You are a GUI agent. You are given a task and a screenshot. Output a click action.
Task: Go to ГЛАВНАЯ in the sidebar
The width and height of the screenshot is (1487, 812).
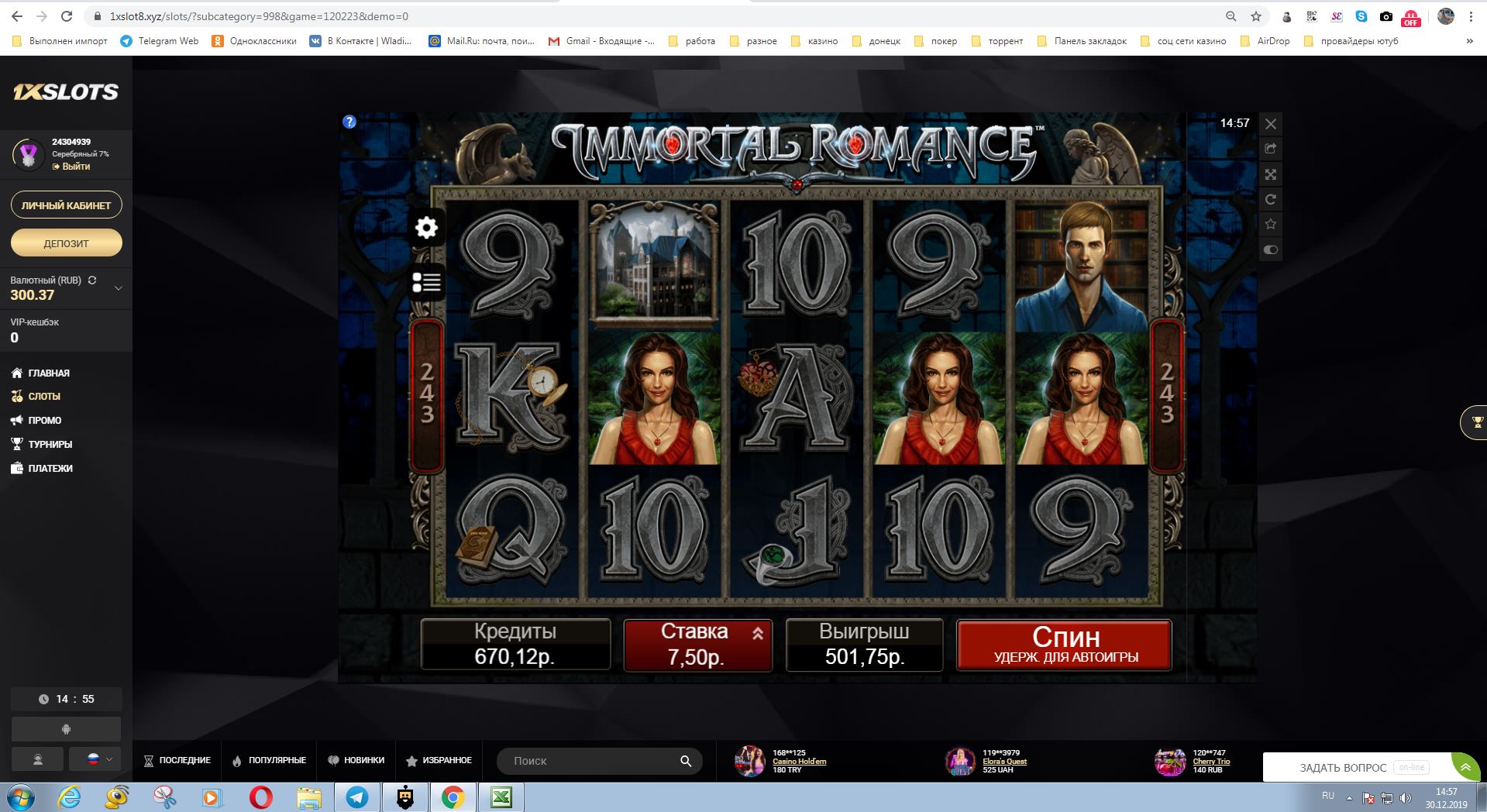[41, 373]
